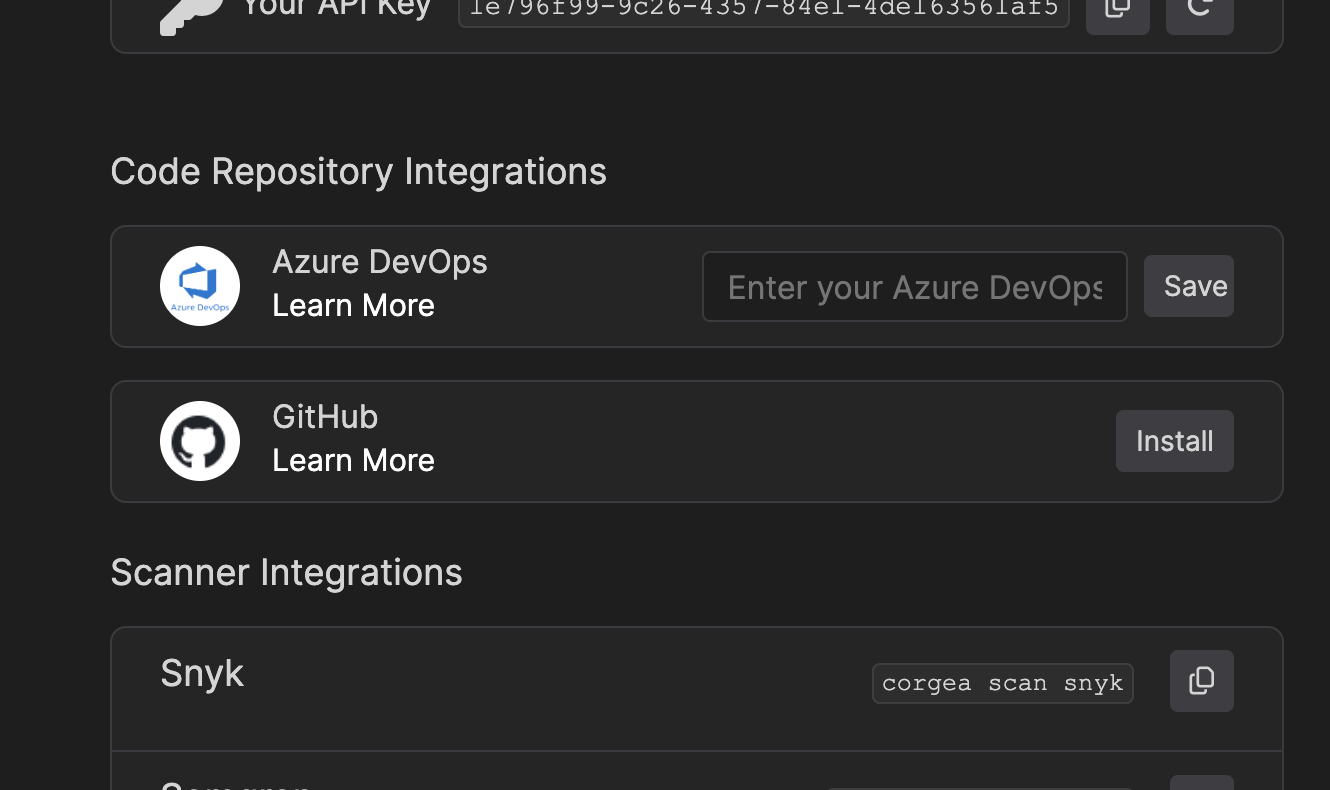1330x790 pixels.
Task: Copy the command in the row below Snyk
Action: click(x=1202, y=782)
